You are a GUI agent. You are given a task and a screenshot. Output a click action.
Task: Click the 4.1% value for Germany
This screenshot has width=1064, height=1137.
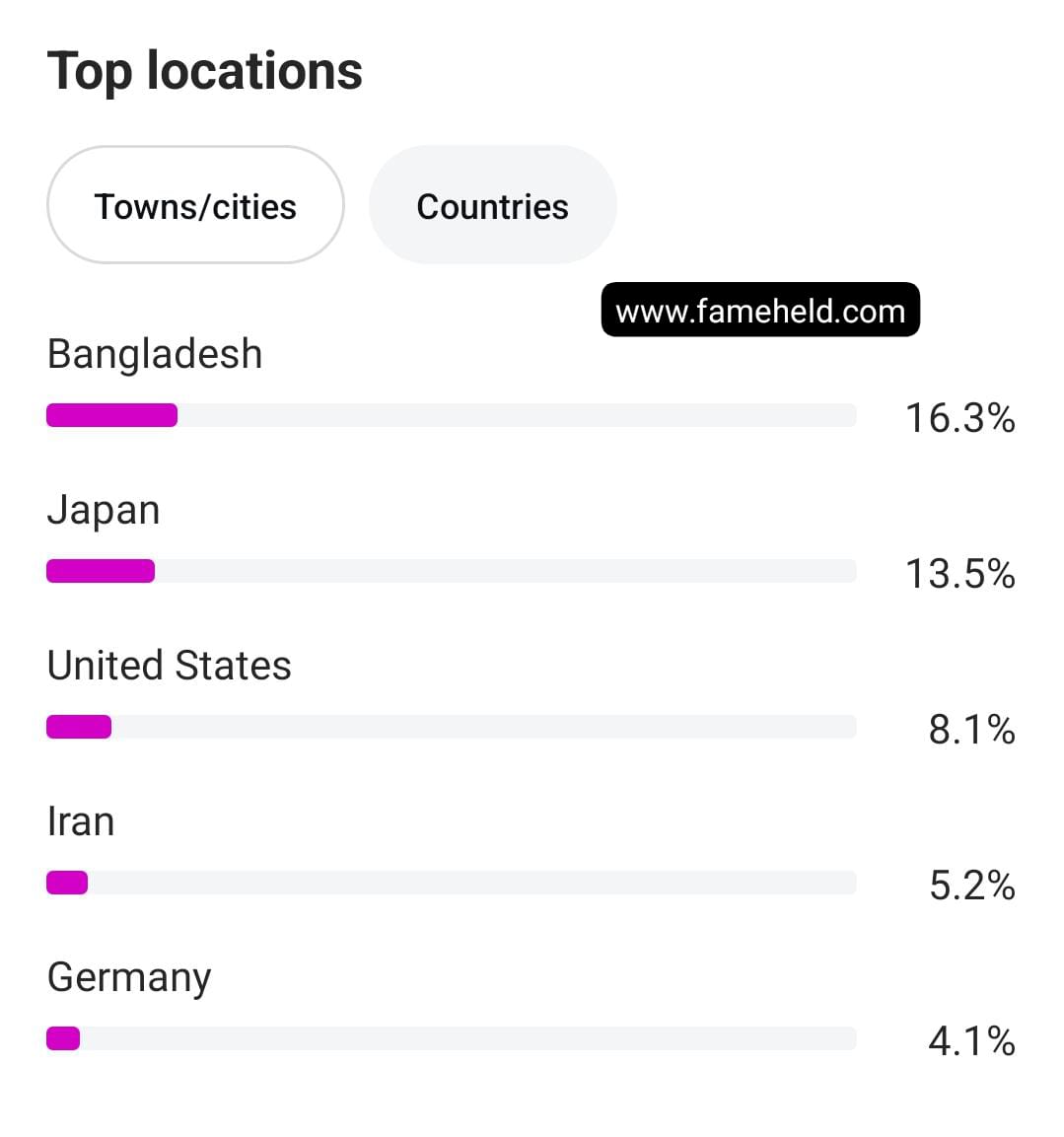pos(971,1041)
